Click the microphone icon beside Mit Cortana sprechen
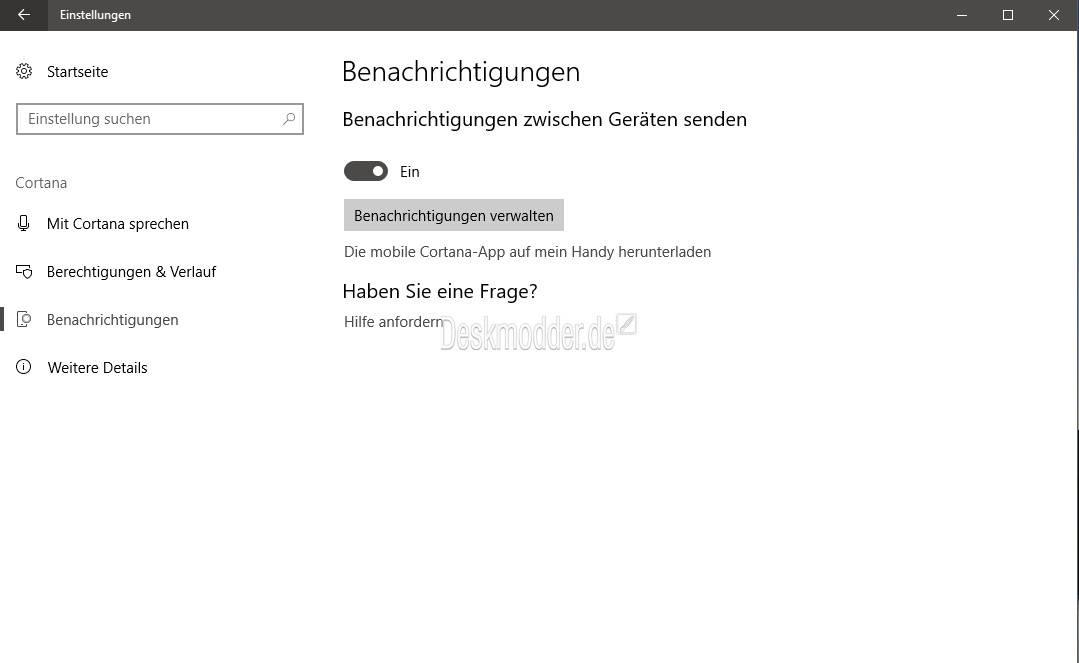The height and width of the screenshot is (663, 1079). (x=24, y=224)
